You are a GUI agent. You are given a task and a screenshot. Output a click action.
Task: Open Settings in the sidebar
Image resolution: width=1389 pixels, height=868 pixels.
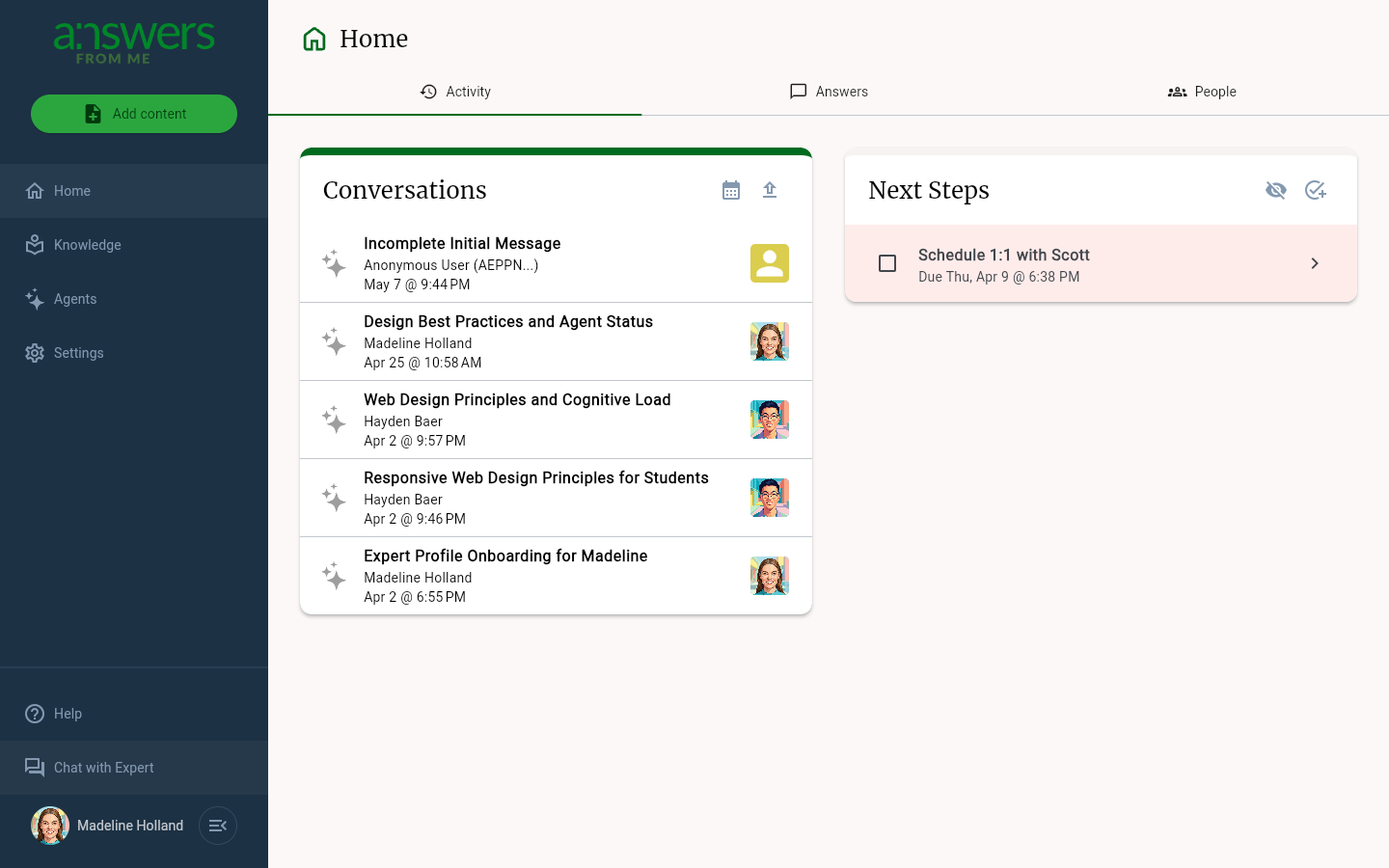pyautogui.click(x=134, y=353)
